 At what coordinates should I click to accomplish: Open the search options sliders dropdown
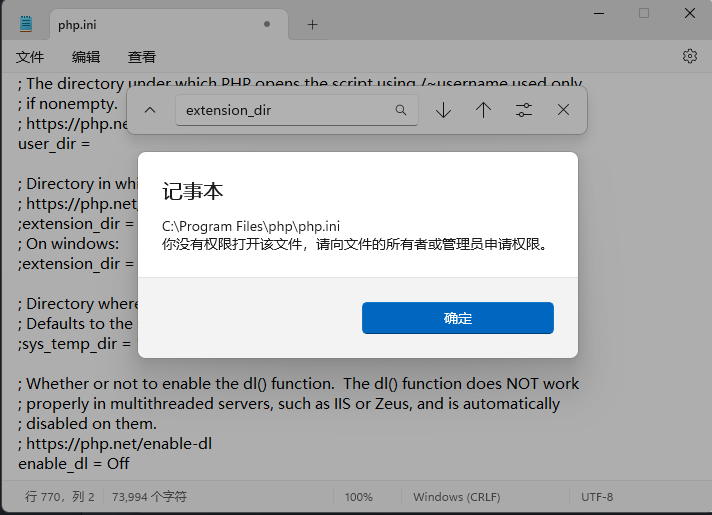[523, 110]
